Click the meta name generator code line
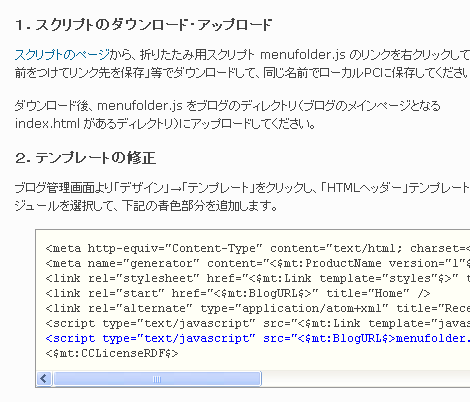 pos(258,263)
